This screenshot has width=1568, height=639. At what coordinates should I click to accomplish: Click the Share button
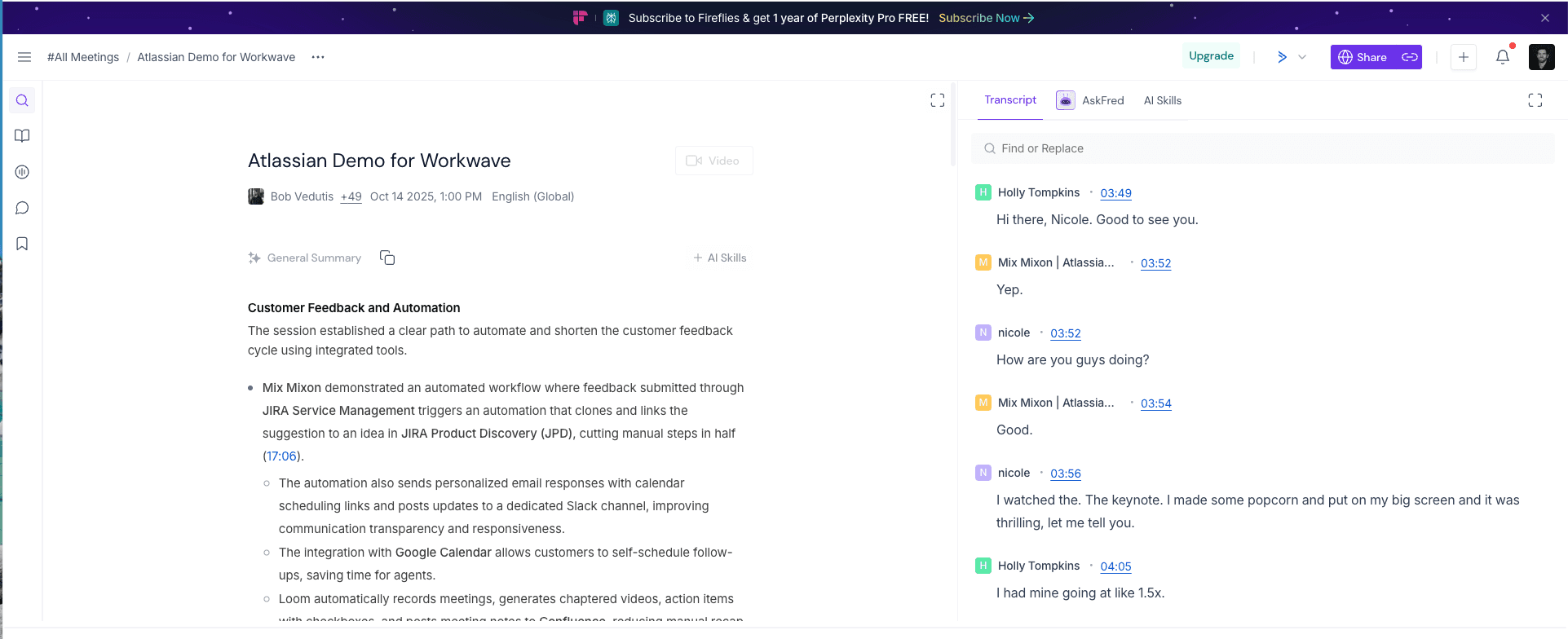1363,57
